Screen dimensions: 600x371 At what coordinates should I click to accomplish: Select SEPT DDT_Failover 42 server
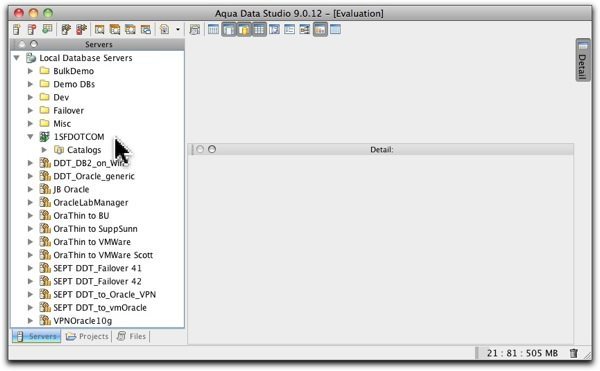(x=97, y=281)
